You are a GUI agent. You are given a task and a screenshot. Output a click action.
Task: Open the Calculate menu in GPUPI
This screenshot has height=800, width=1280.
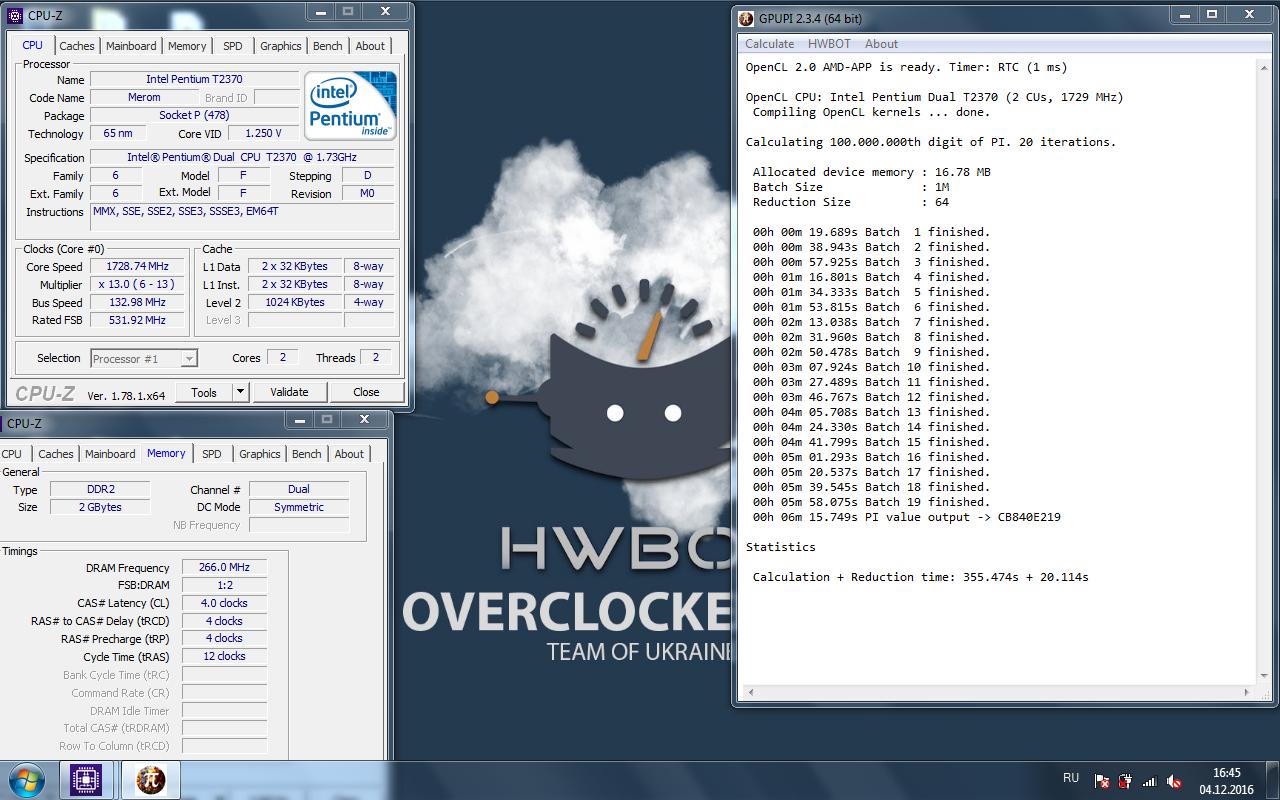pos(769,44)
